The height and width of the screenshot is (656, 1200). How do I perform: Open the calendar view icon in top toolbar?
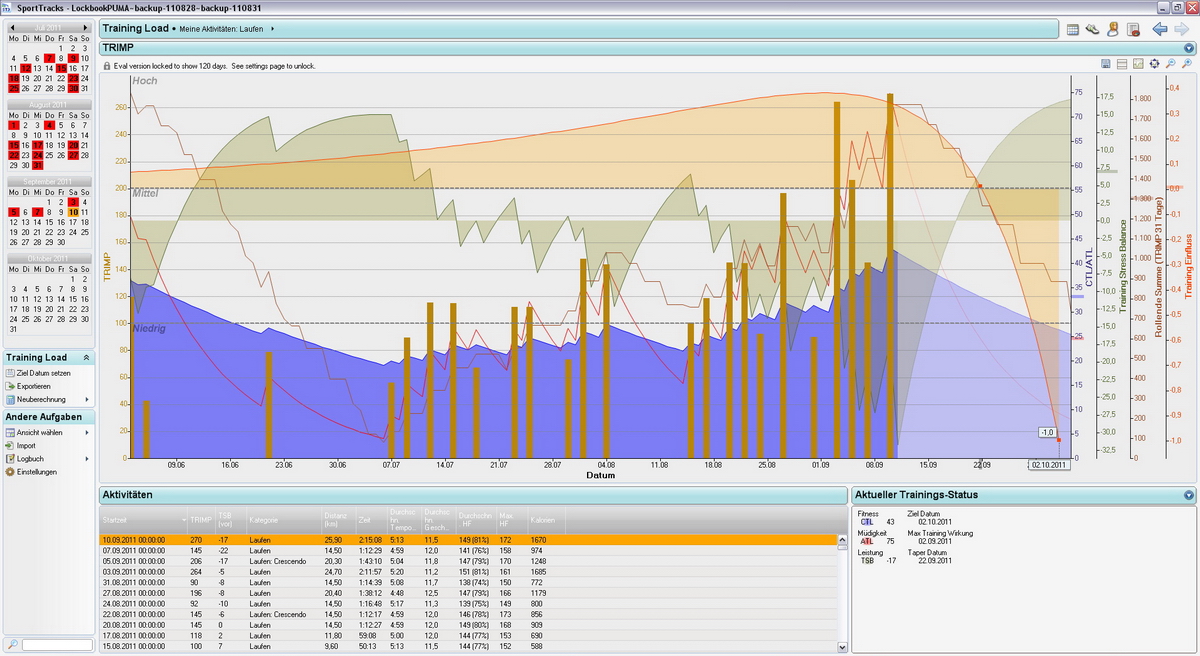1073,29
